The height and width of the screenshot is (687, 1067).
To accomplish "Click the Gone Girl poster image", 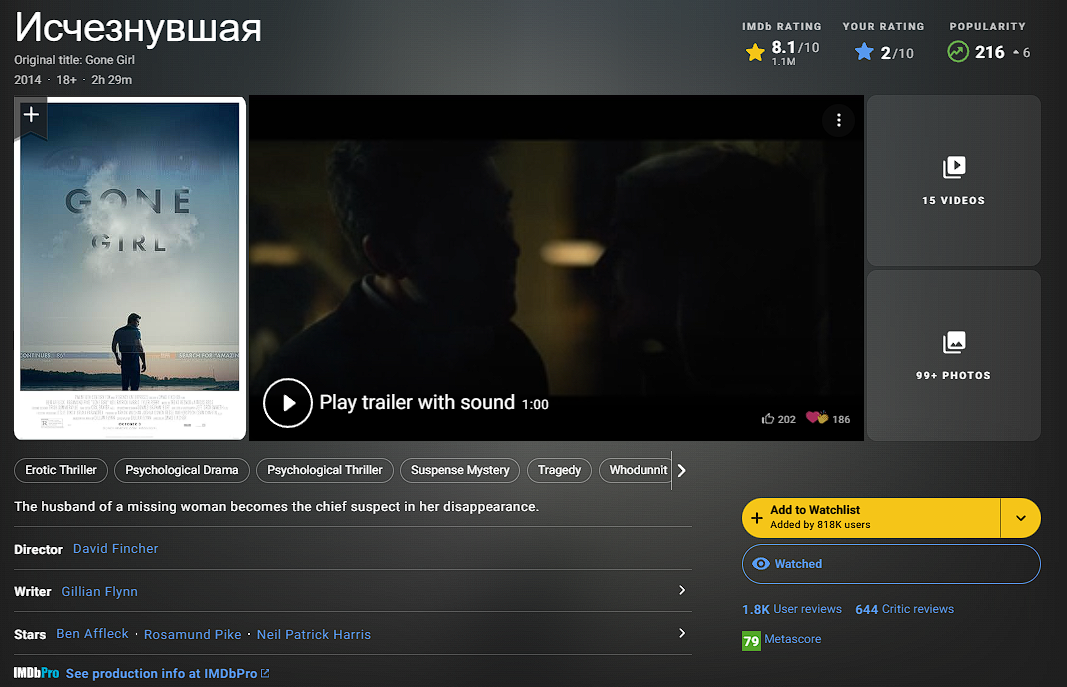I will (130, 268).
